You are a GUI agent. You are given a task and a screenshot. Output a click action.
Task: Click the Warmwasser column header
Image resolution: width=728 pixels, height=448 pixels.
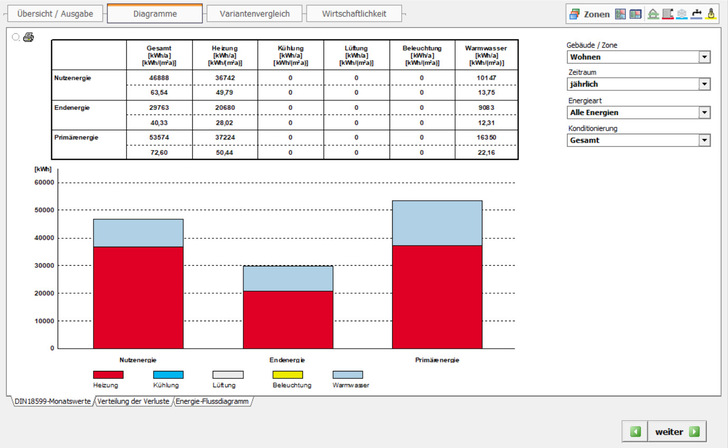[x=486, y=55]
